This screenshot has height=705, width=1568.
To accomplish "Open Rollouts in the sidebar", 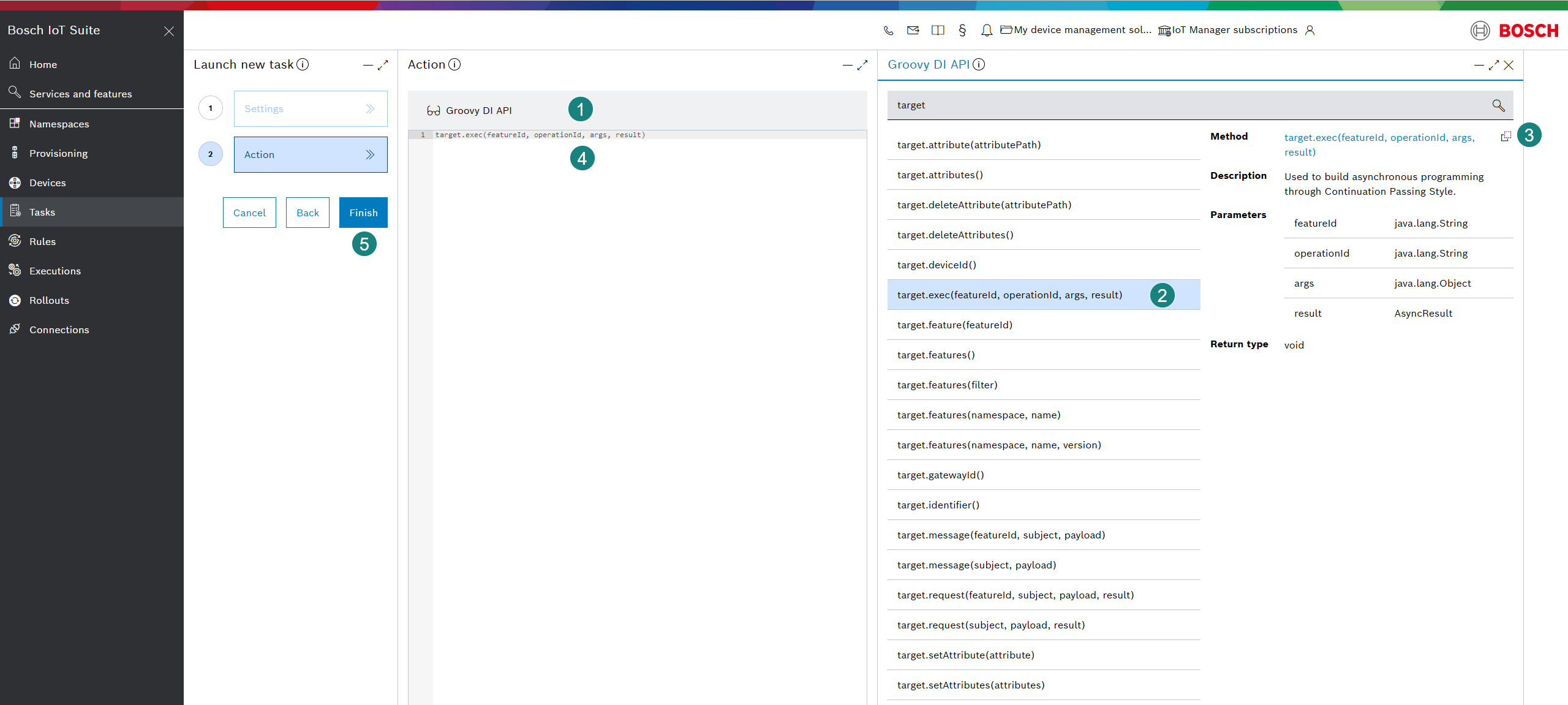I will point(92,300).
